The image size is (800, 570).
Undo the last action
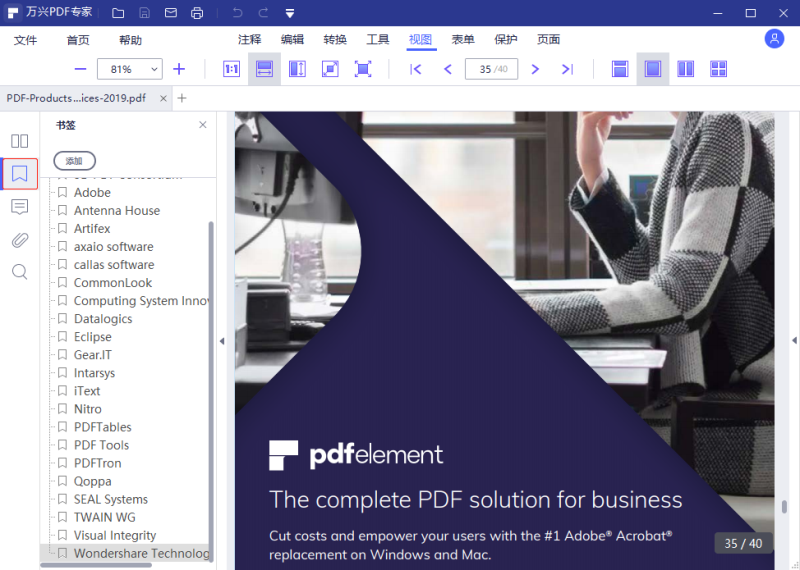click(x=237, y=13)
